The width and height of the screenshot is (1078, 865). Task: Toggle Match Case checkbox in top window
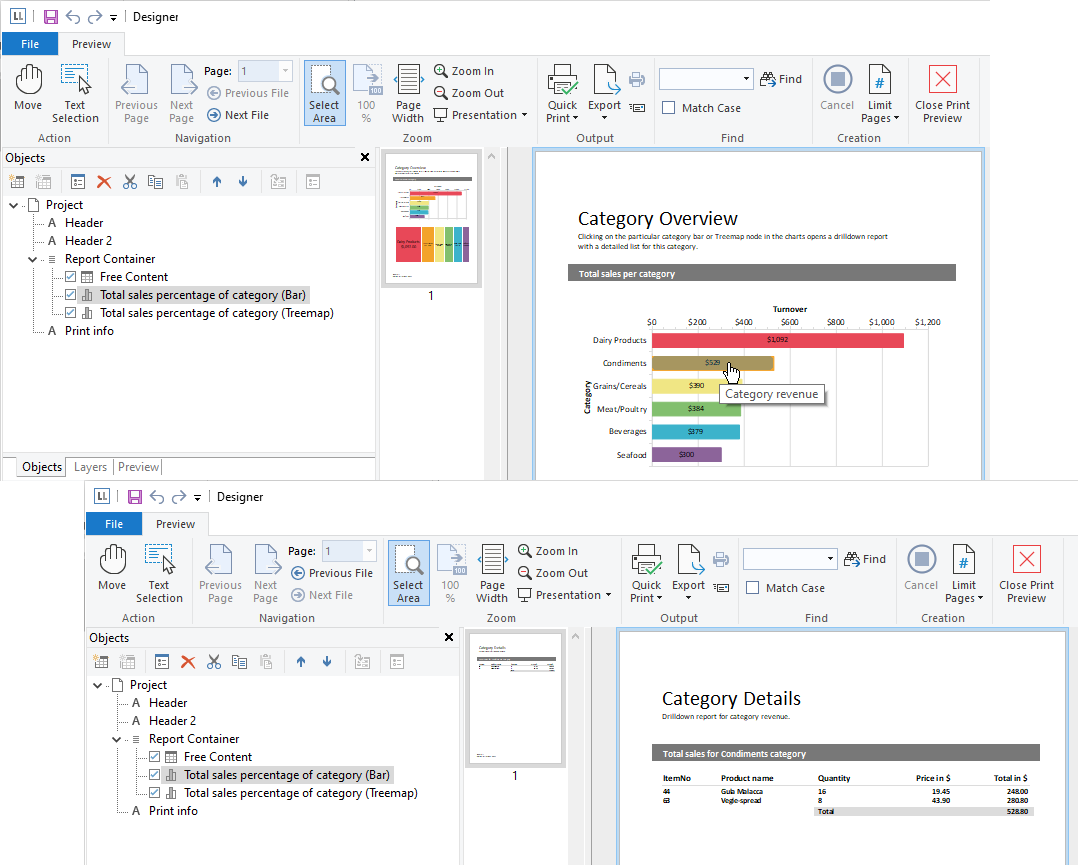[668, 108]
